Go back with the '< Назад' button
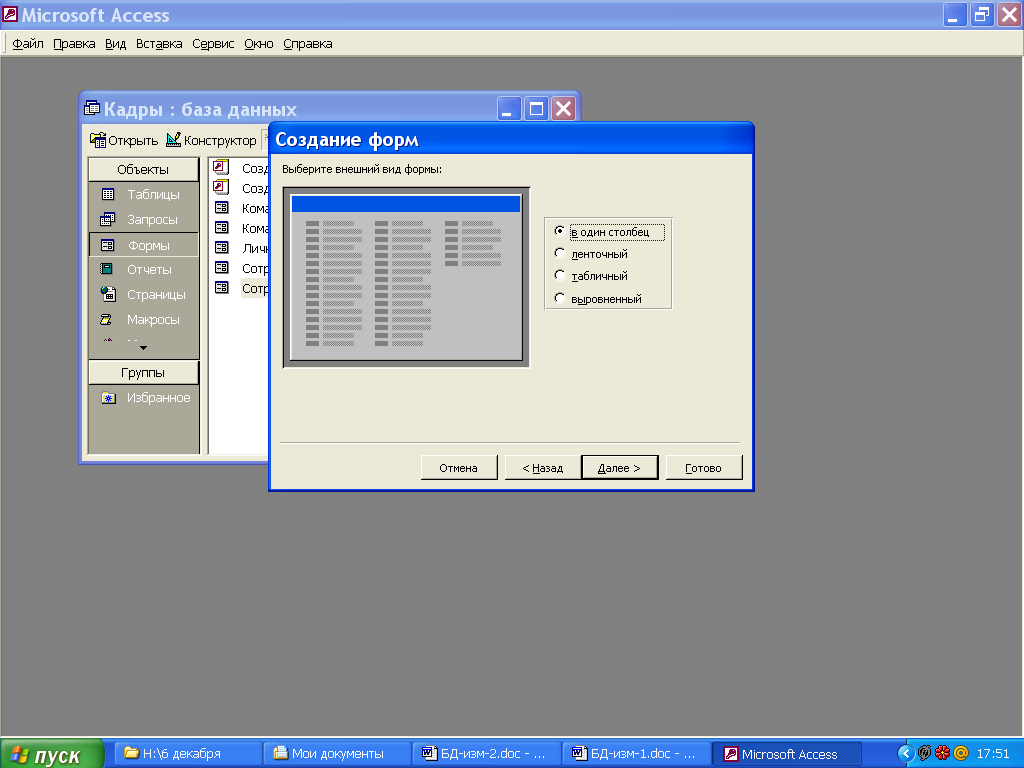The height and width of the screenshot is (768, 1024). [543, 468]
